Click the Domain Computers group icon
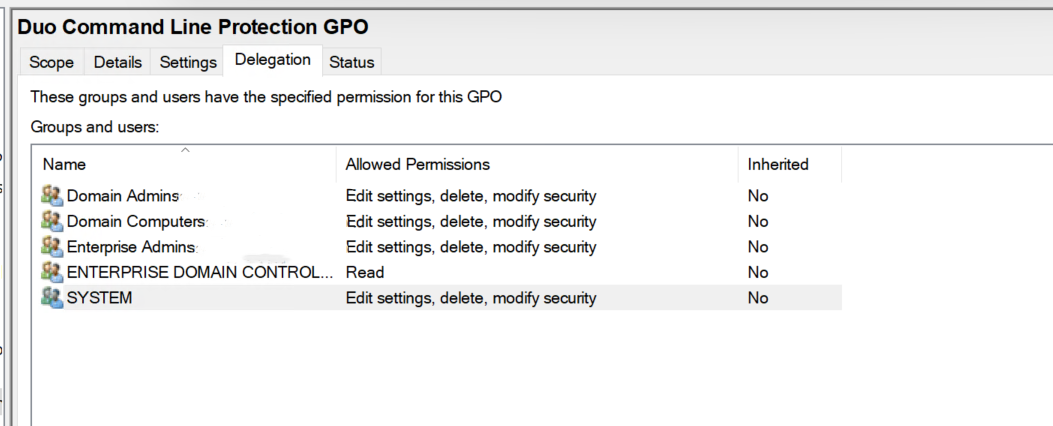 pos(52,221)
